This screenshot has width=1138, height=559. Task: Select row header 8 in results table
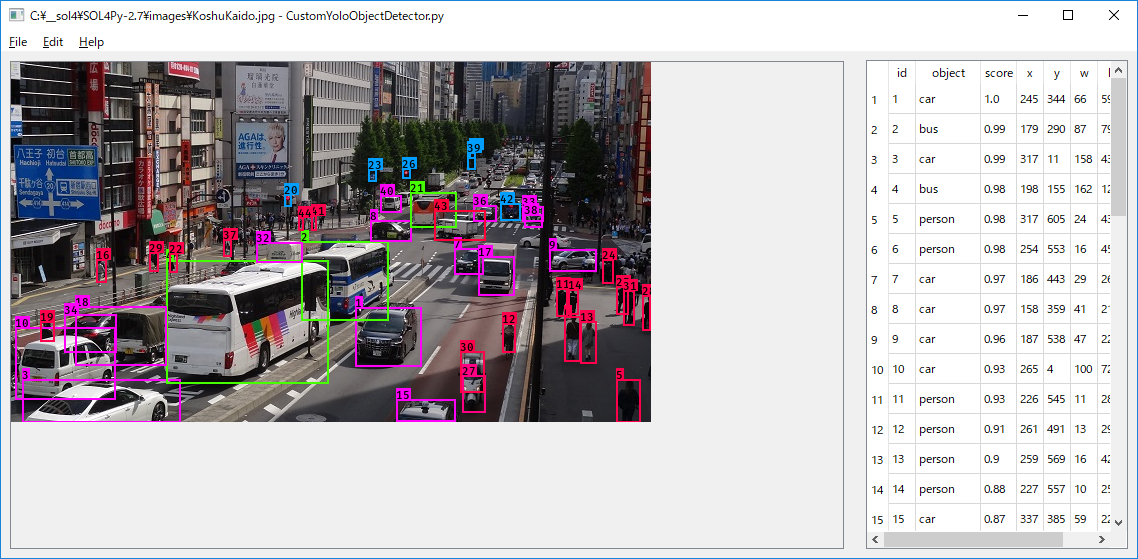coord(877,309)
